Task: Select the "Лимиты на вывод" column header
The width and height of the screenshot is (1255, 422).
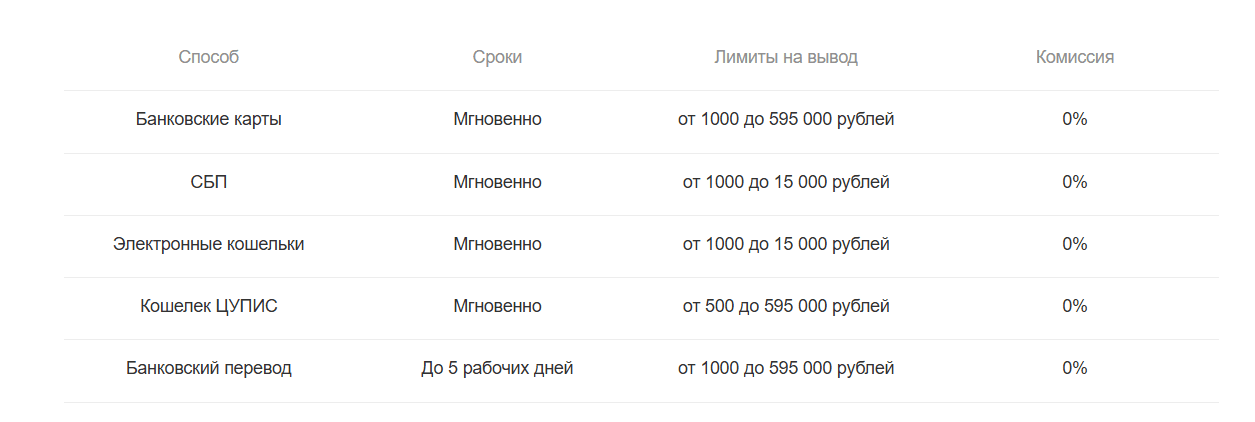Action: 786,57
